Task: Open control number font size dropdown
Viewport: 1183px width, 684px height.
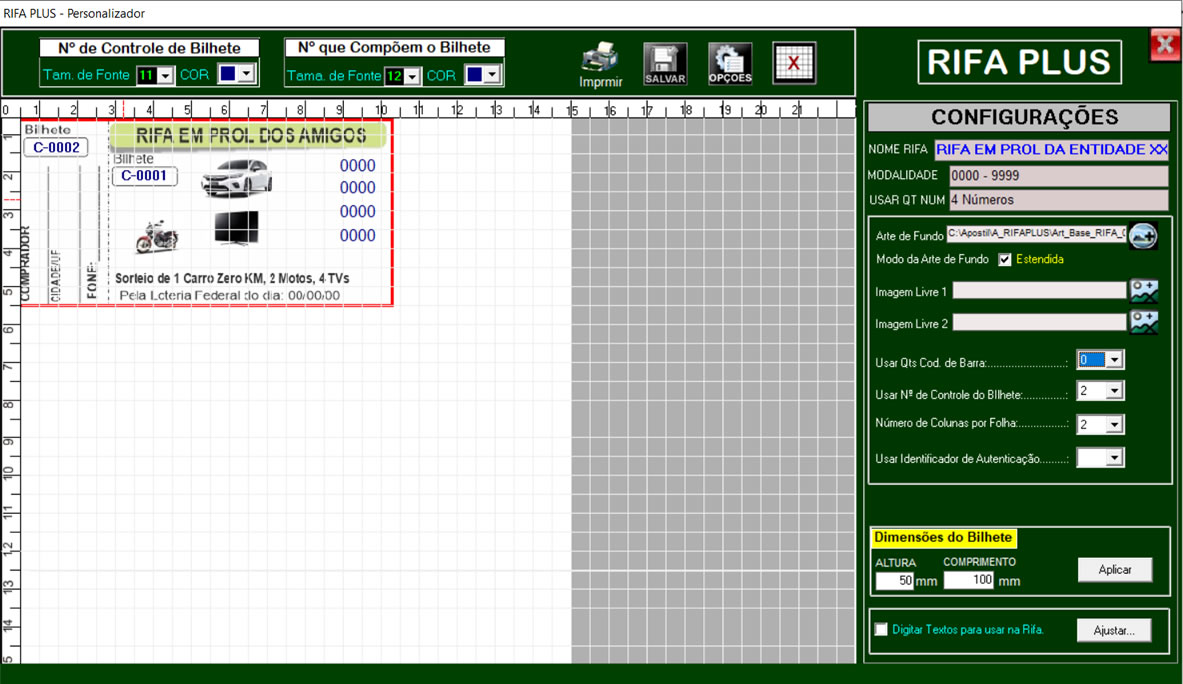Action: click(x=165, y=76)
